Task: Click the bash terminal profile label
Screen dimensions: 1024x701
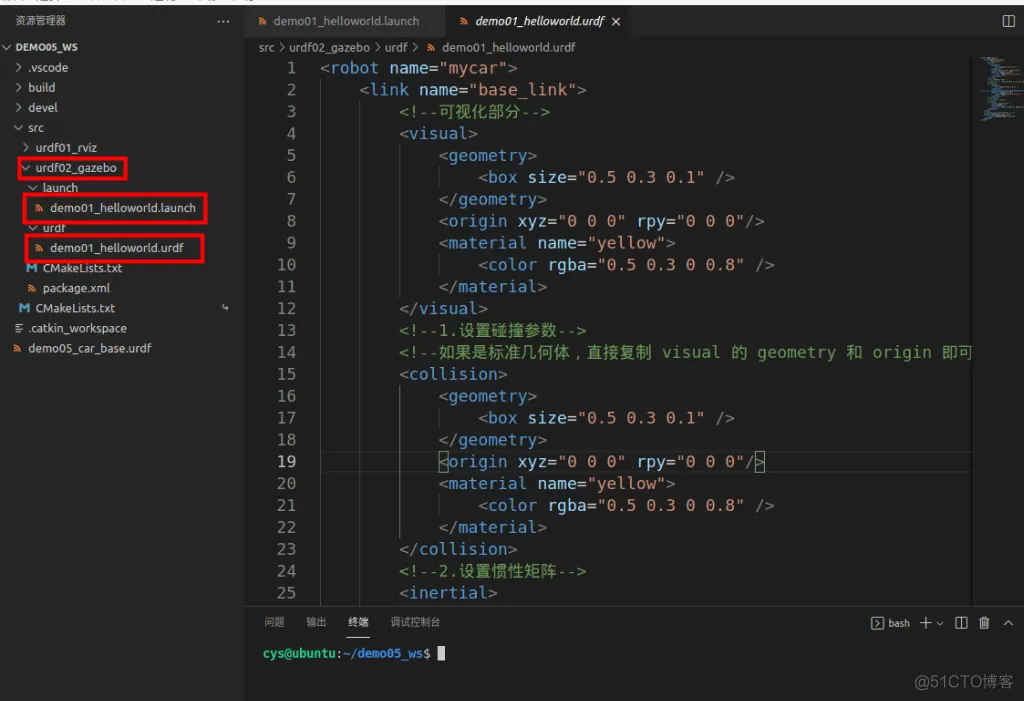Action: 899,623
